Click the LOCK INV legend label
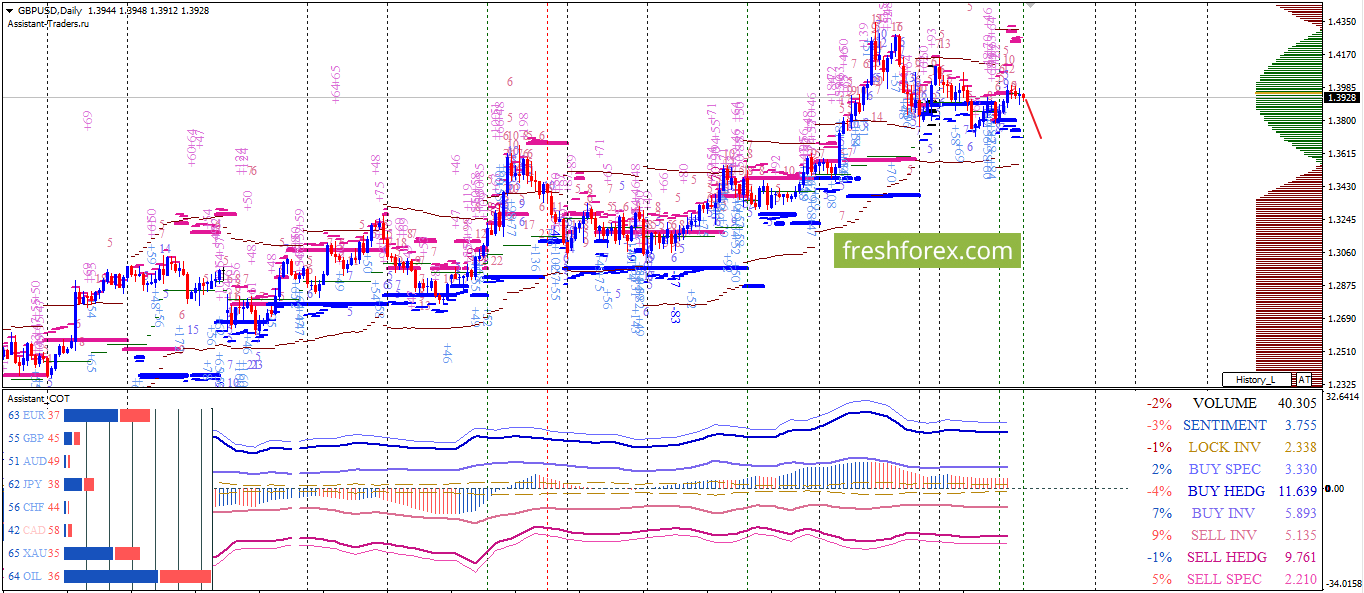This screenshot has width=1364, height=593. pos(1224,447)
